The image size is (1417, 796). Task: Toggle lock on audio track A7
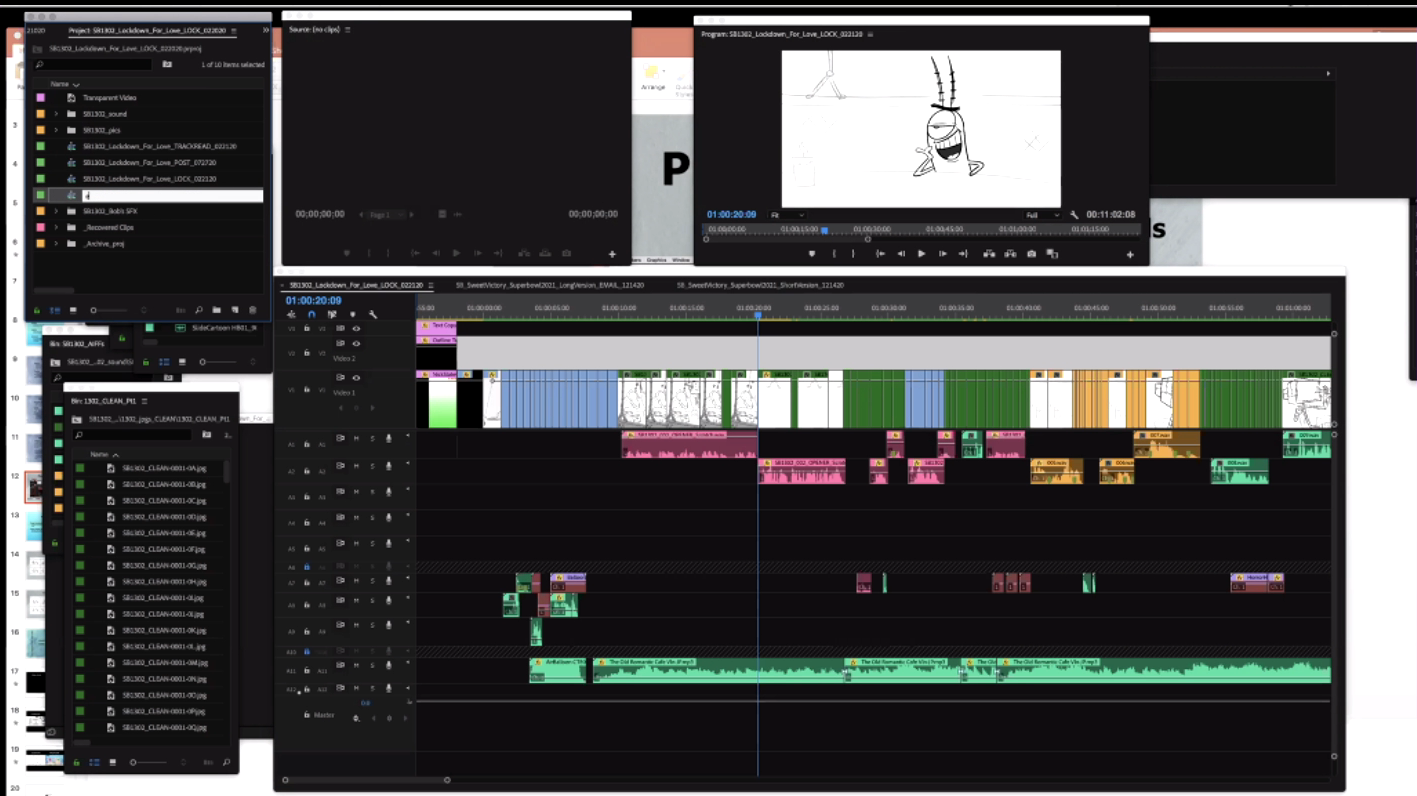[x=307, y=581]
